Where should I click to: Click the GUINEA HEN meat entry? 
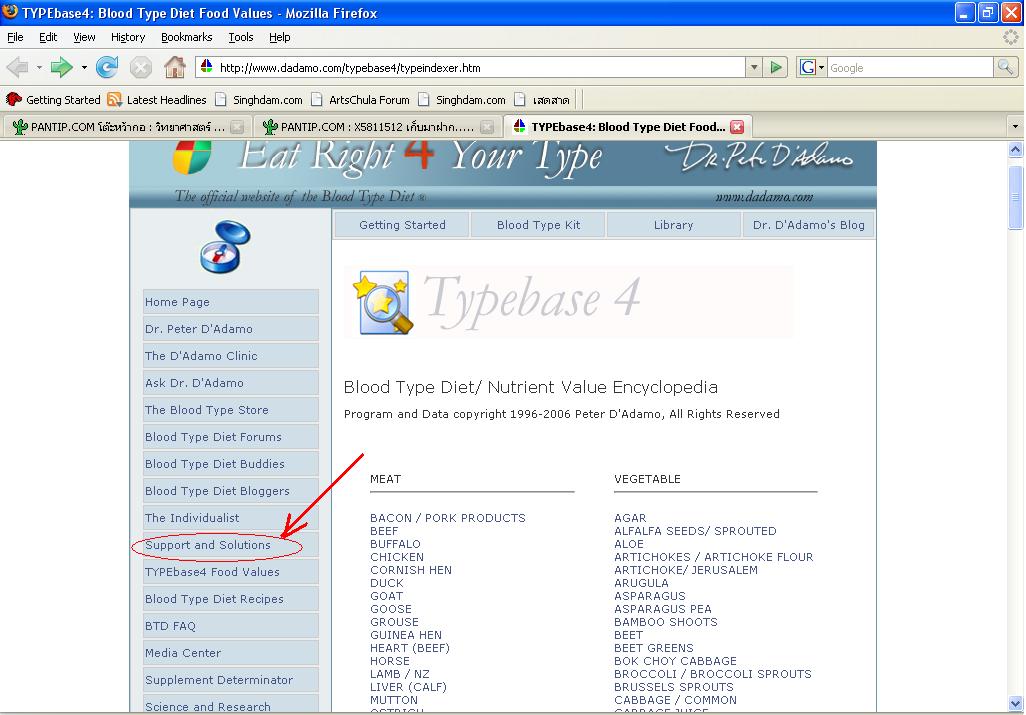406,635
